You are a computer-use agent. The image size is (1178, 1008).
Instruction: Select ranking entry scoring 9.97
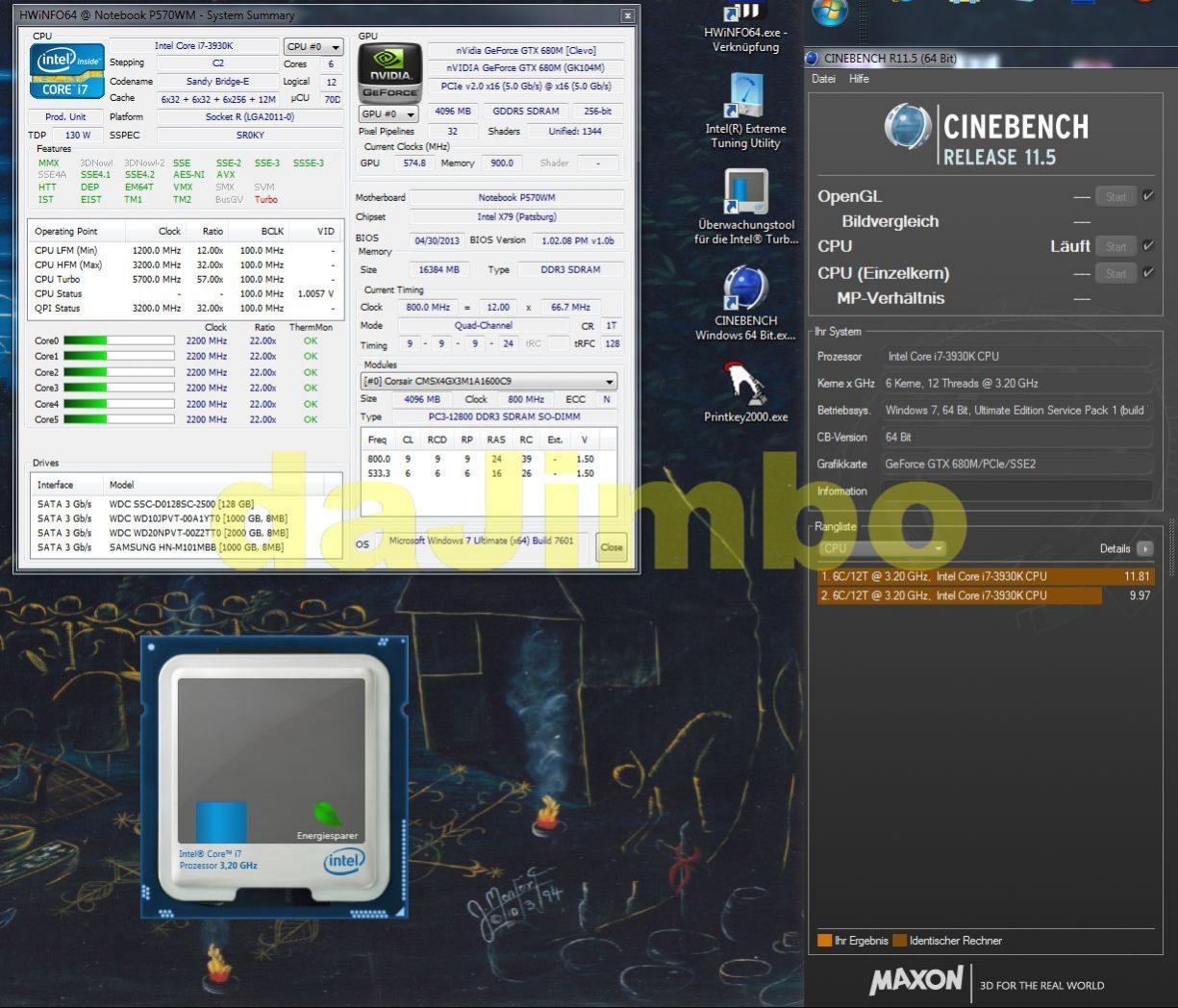tap(984, 595)
